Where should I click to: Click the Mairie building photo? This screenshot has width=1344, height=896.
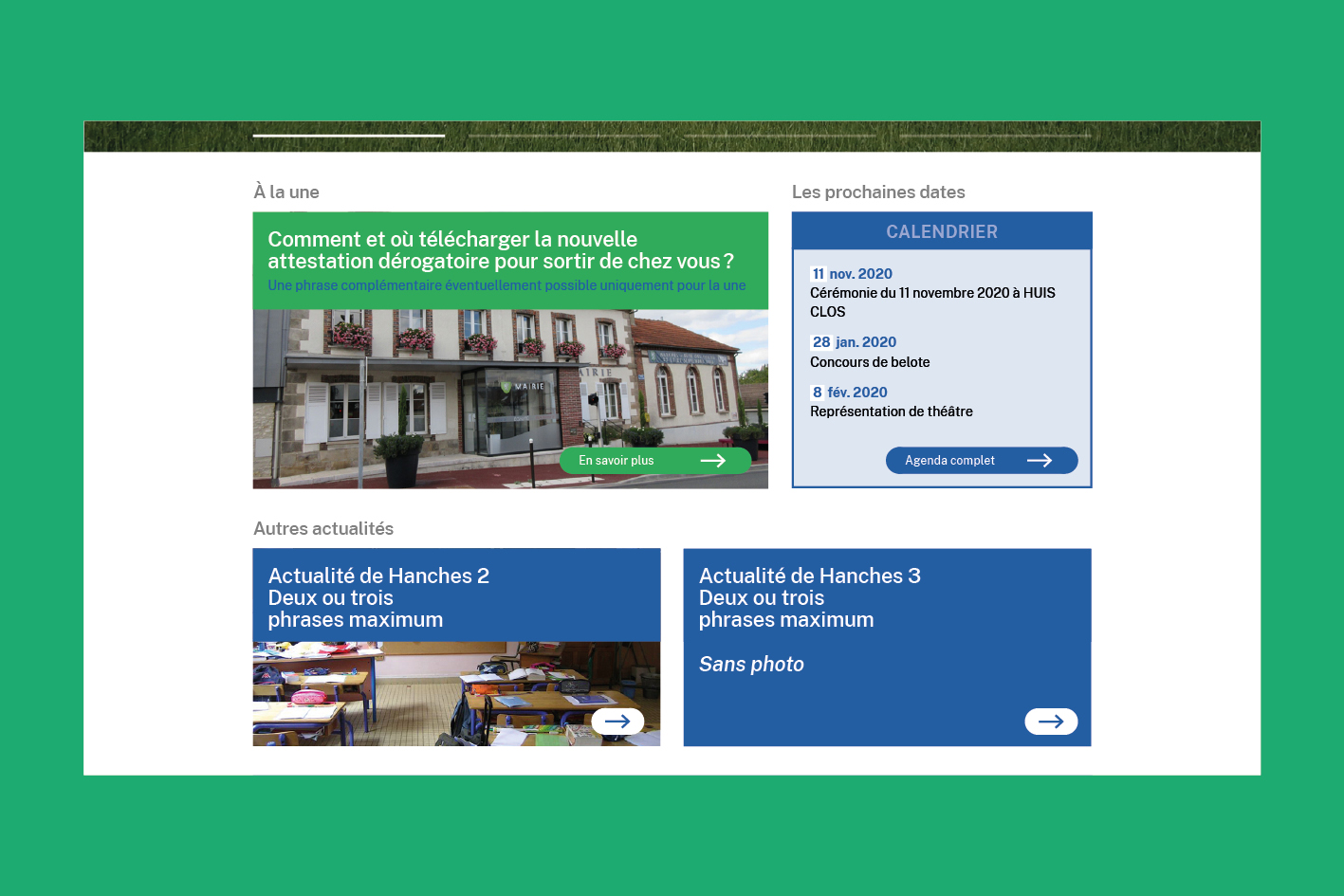510,399
